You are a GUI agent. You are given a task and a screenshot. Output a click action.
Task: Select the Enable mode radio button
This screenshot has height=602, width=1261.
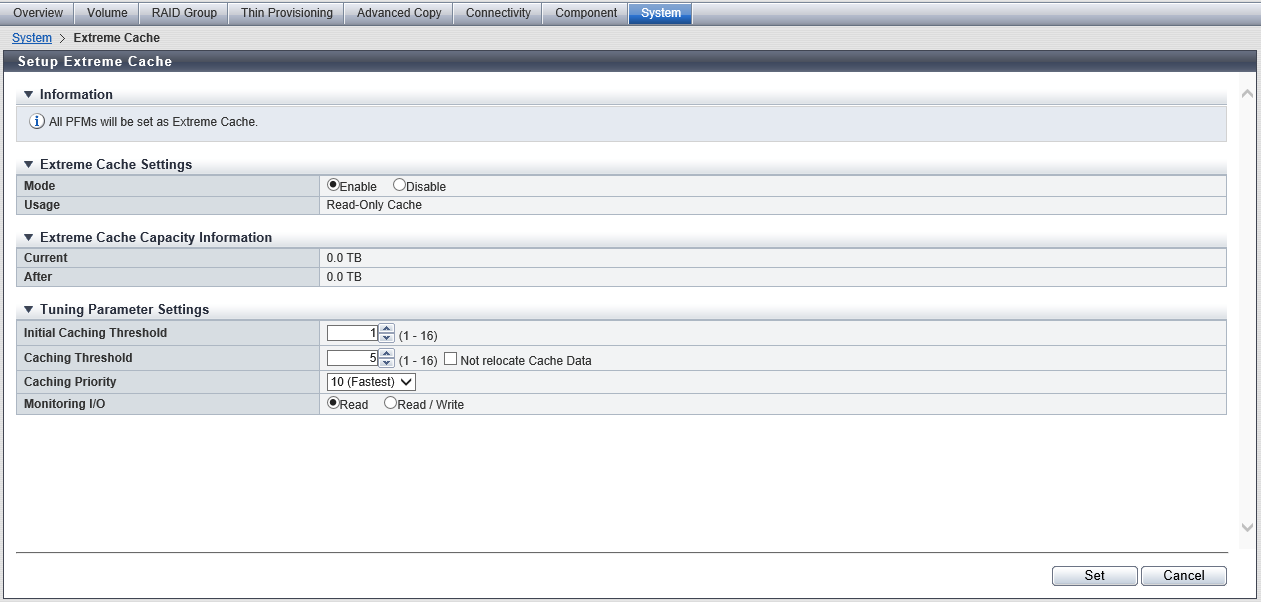(x=333, y=185)
